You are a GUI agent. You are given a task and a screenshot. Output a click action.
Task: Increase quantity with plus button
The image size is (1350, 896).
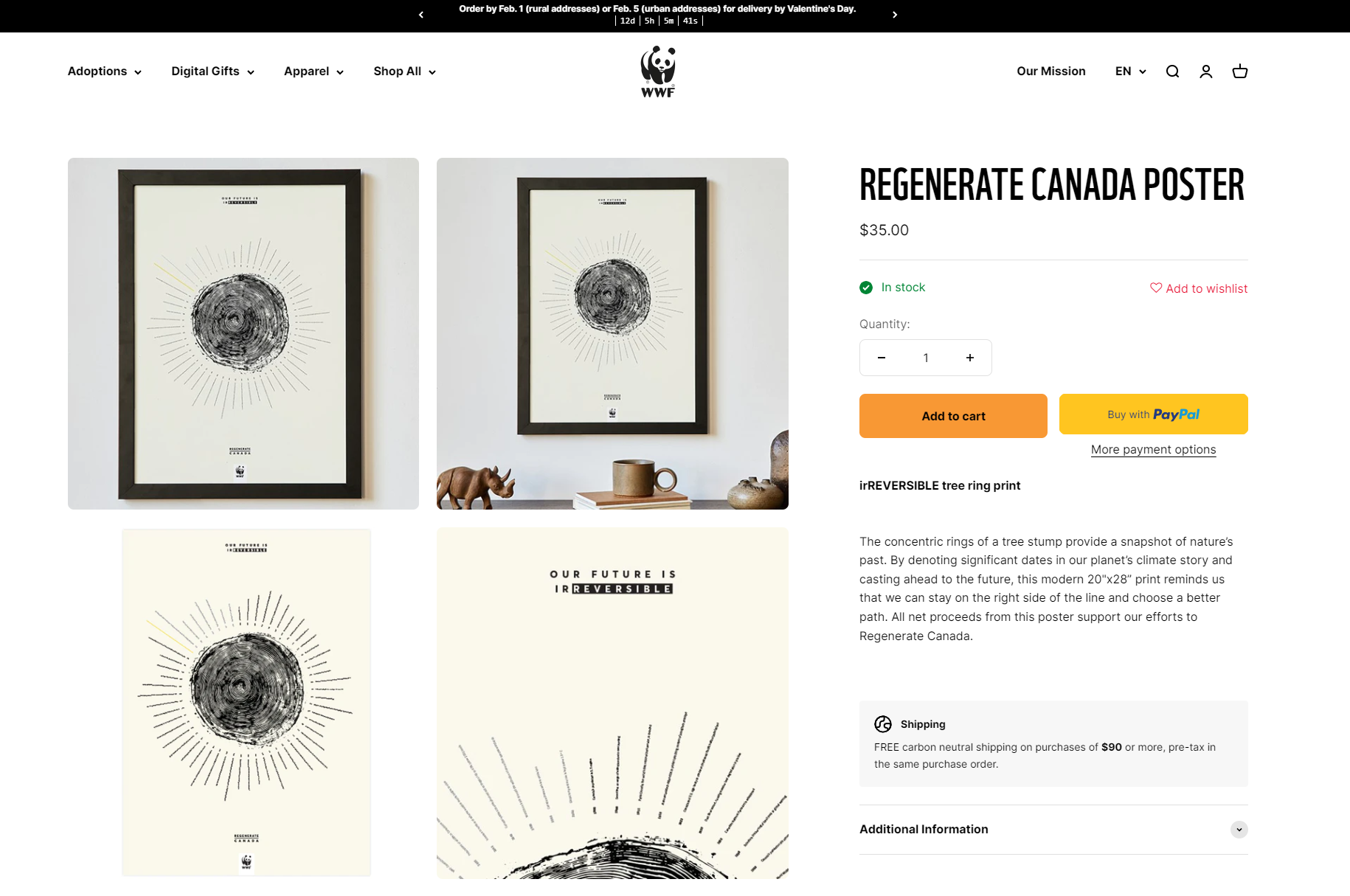pyautogui.click(x=970, y=358)
